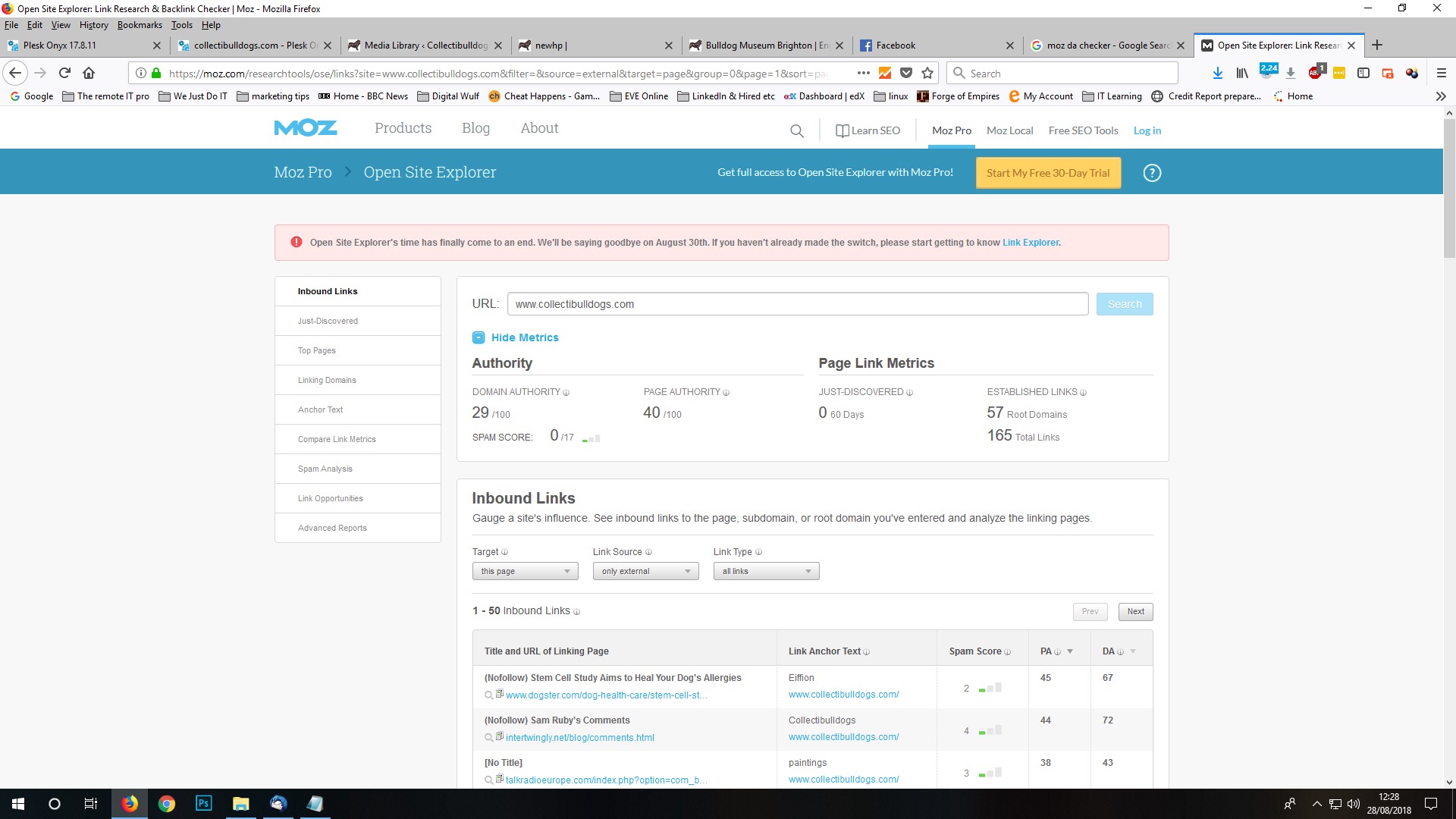Click magnifier icon beside dogster.com link
Screen dimensions: 1456x819
pyautogui.click(x=488, y=695)
